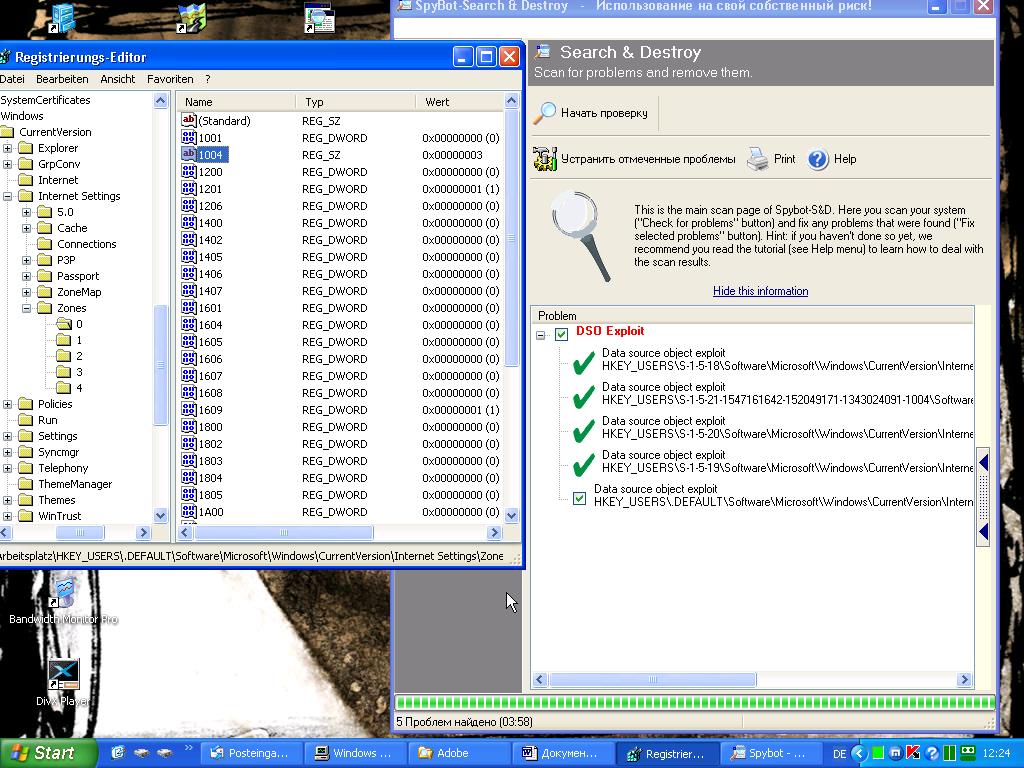The image size is (1024, 768).
Task: Click the green Spybot scan progress bar
Action: point(695,703)
